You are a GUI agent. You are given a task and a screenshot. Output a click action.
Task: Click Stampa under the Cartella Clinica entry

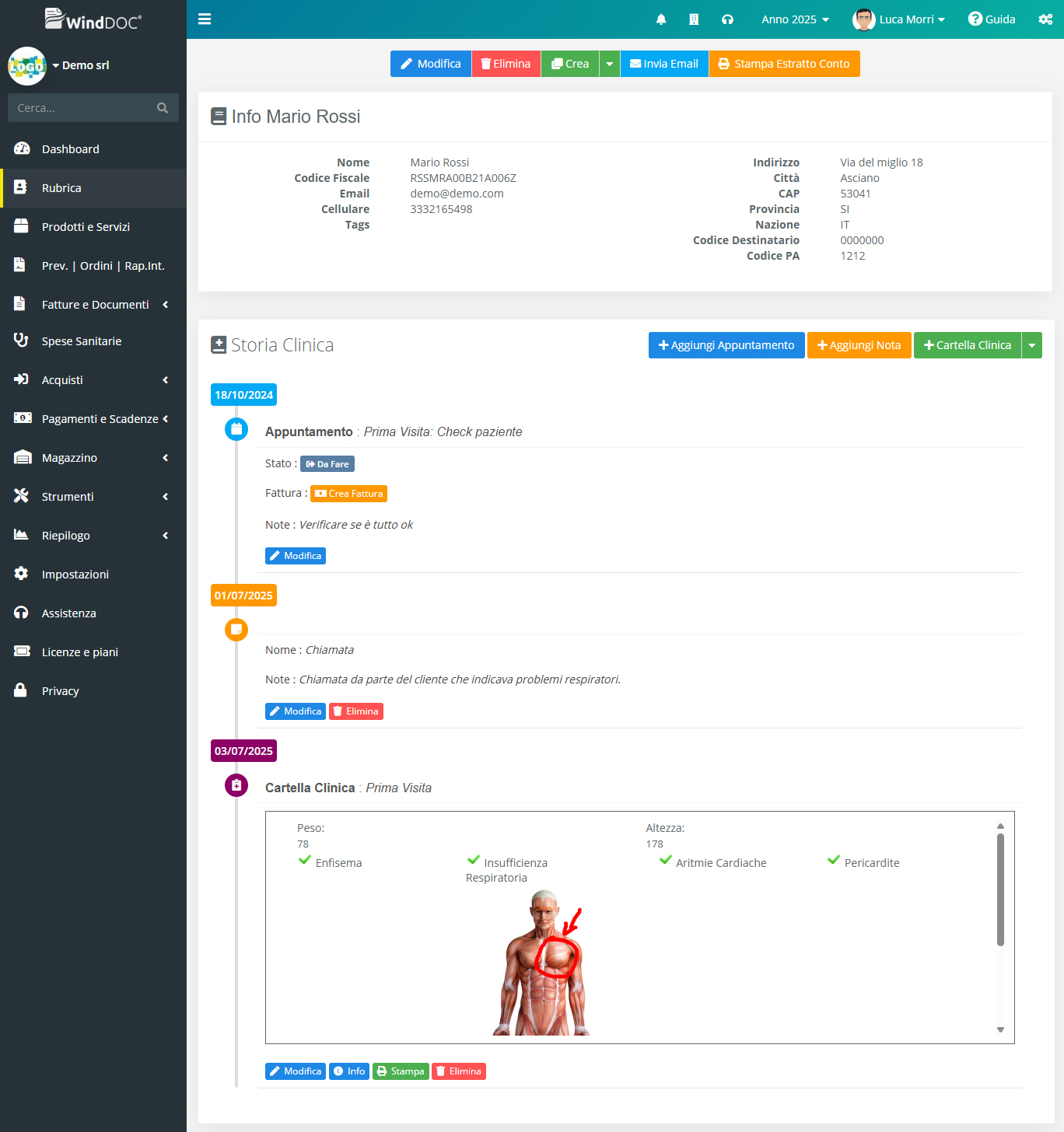401,1071
